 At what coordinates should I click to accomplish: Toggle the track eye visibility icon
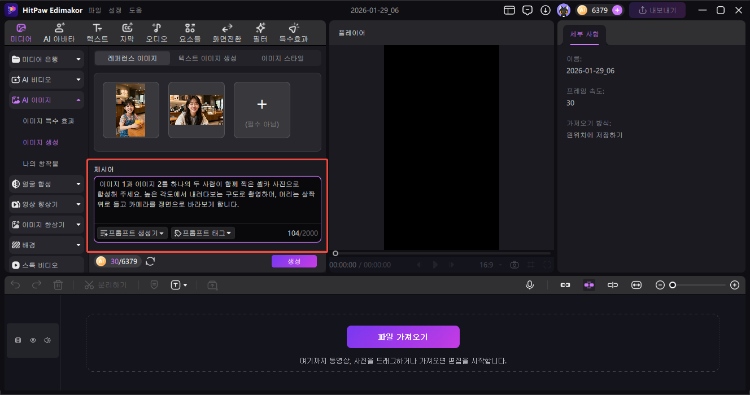tap(33, 340)
